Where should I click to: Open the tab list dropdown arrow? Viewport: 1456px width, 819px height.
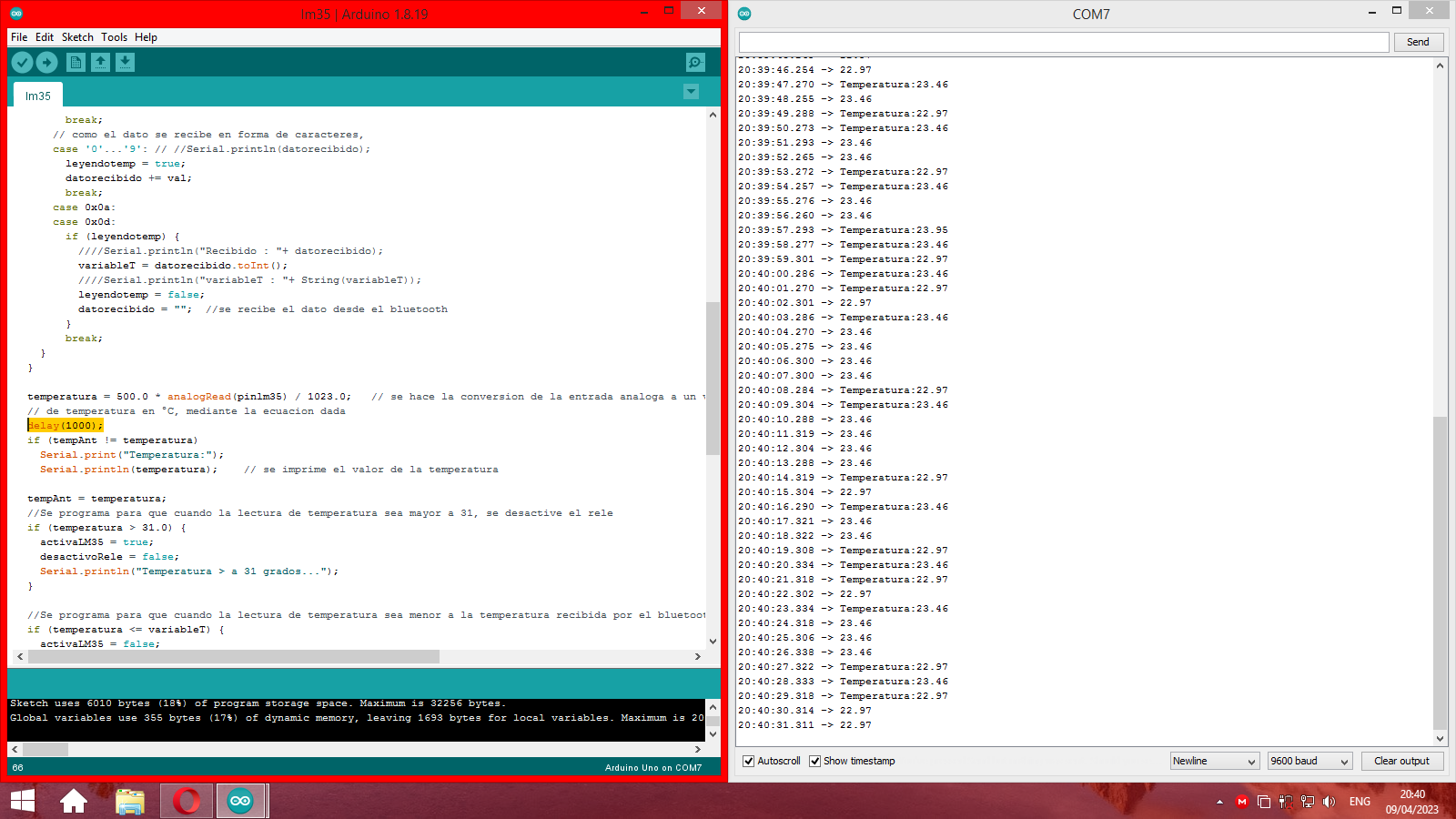(x=692, y=92)
